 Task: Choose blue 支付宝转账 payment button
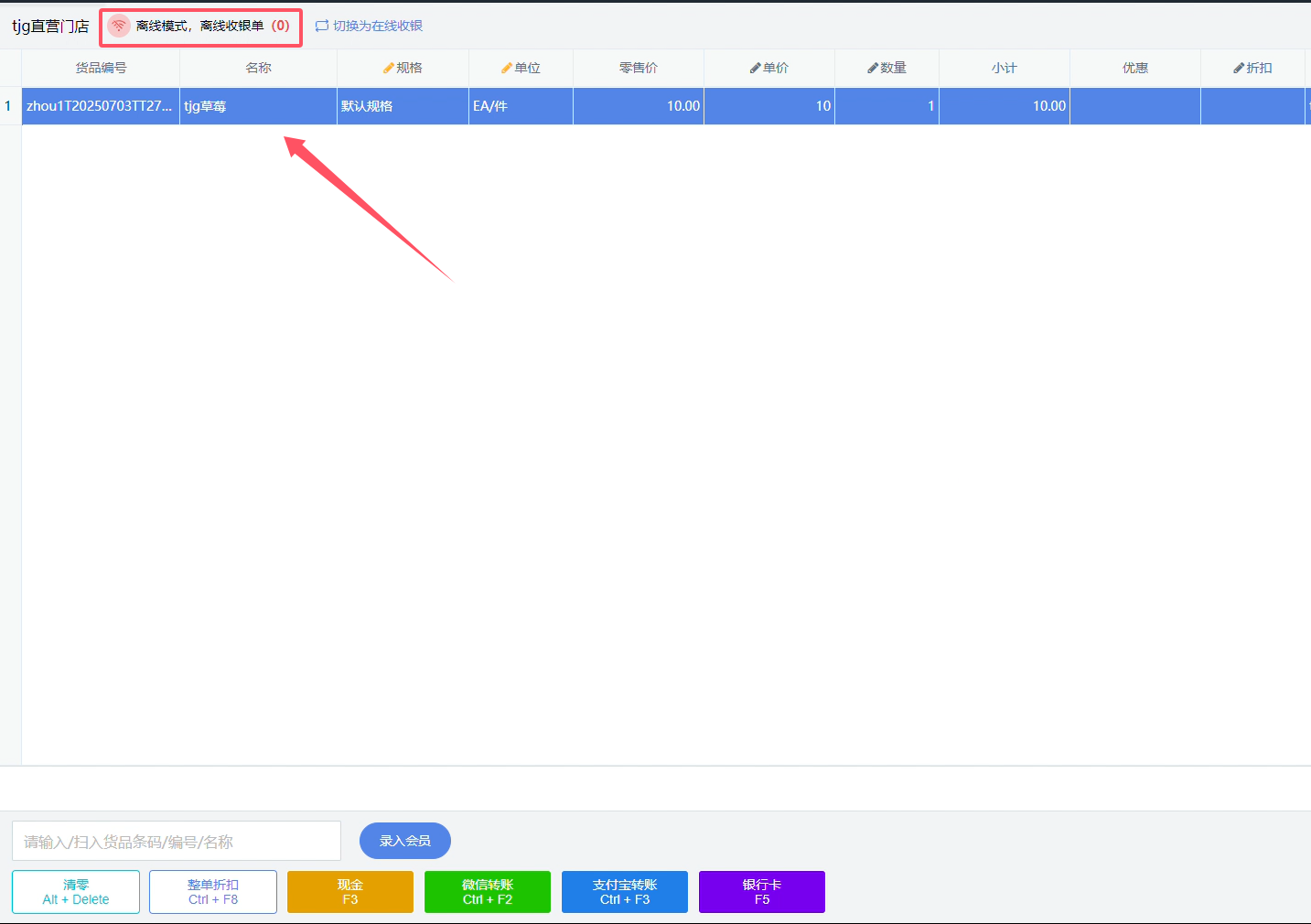point(625,892)
